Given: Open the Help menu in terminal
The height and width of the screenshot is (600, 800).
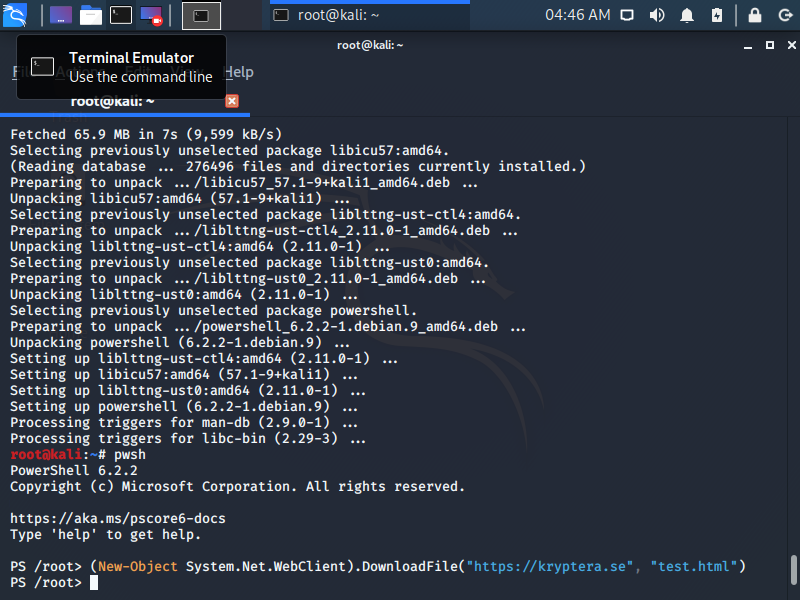Looking at the screenshot, I should coord(239,72).
